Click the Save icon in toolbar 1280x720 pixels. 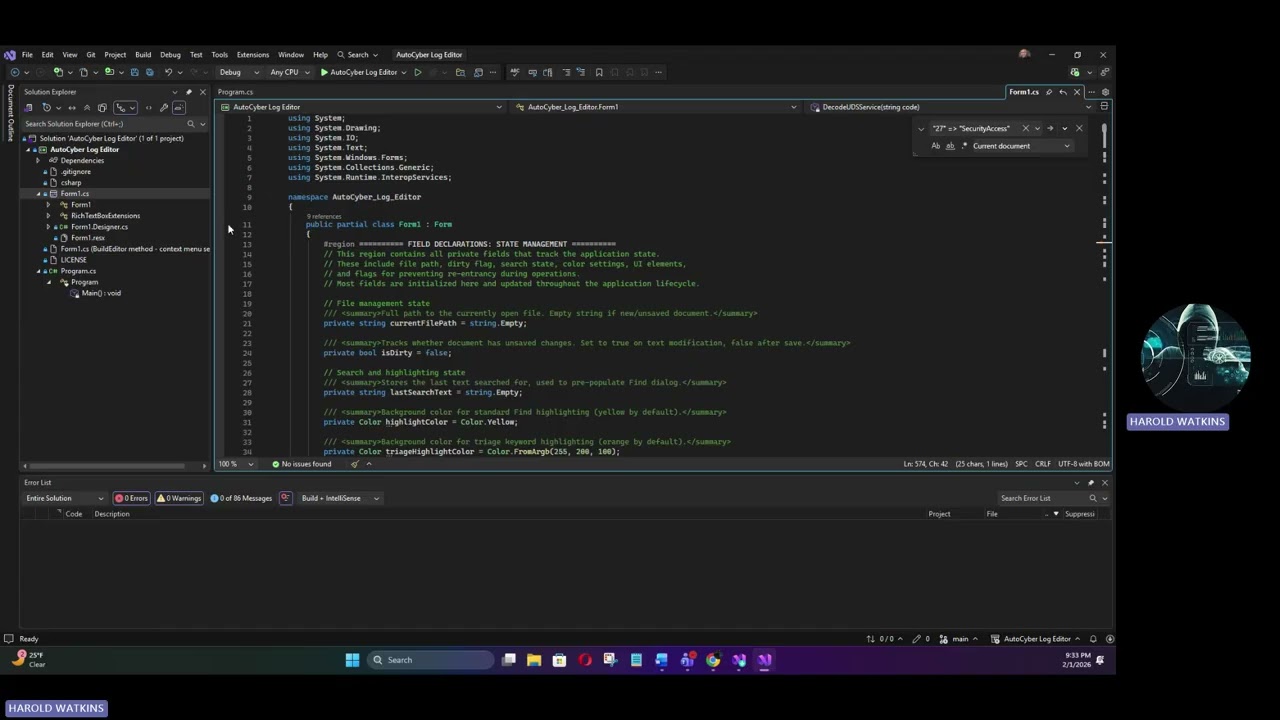tap(135, 72)
